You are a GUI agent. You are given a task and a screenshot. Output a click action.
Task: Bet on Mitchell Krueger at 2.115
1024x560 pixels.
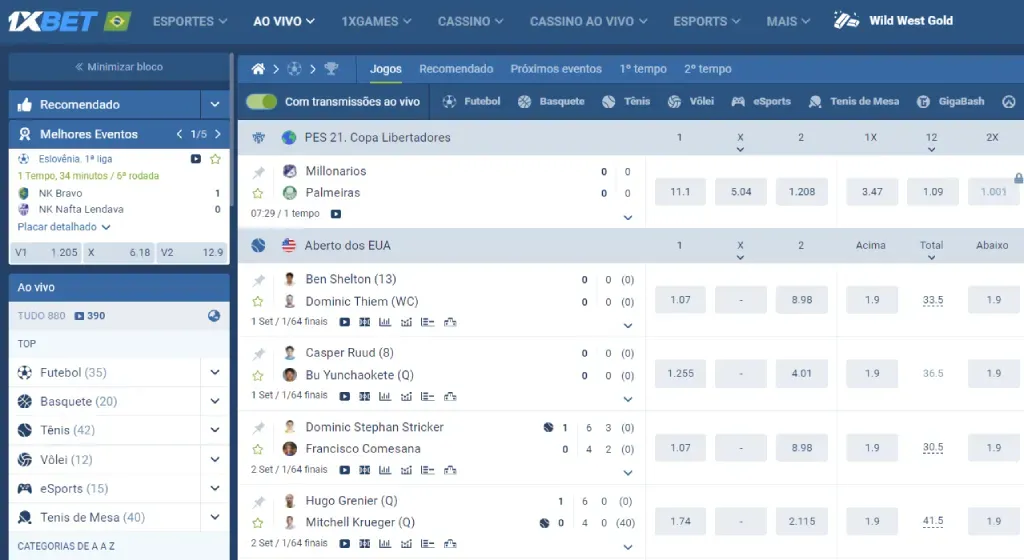pyautogui.click(x=802, y=521)
